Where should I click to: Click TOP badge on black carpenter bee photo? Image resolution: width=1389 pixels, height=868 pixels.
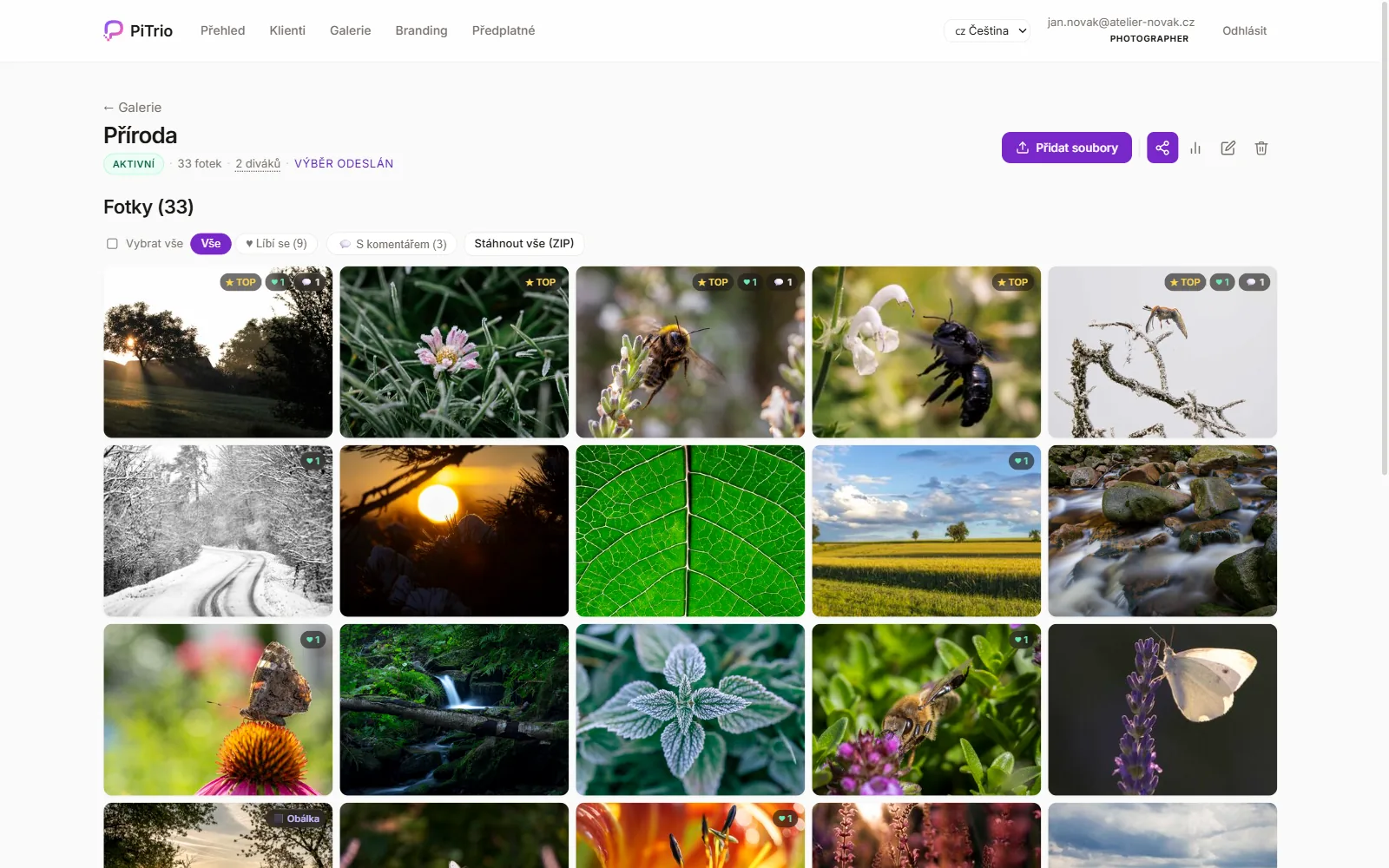tap(1012, 282)
